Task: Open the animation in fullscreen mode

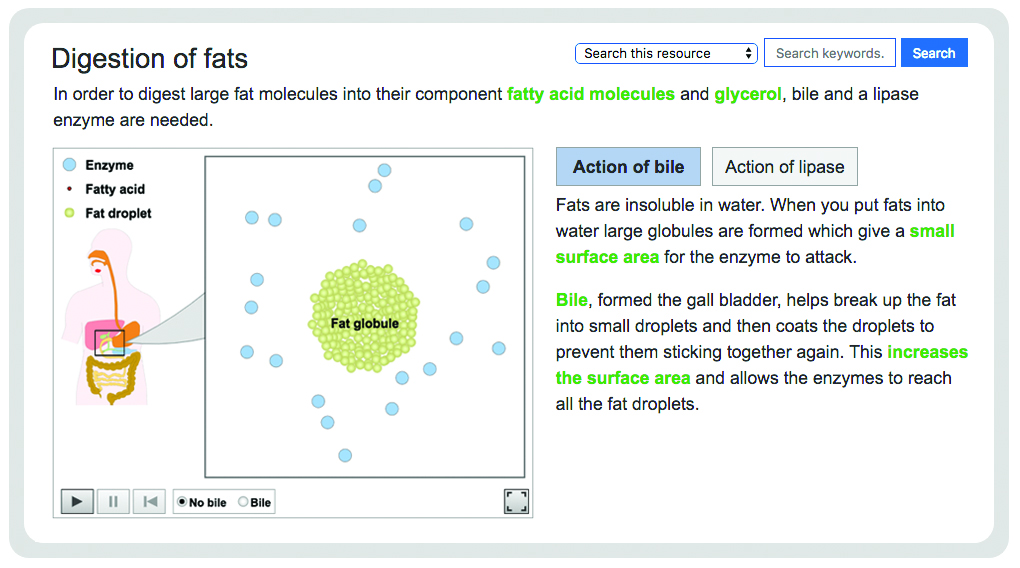Action: [517, 502]
